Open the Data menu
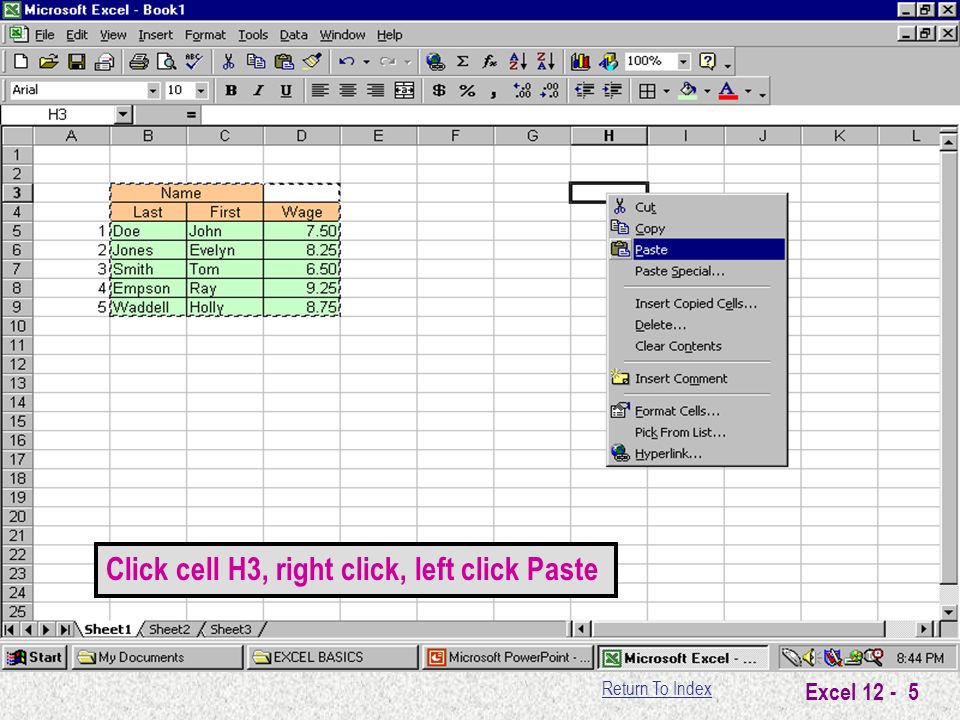Image resolution: width=960 pixels, height=720 pixels. 293,35
